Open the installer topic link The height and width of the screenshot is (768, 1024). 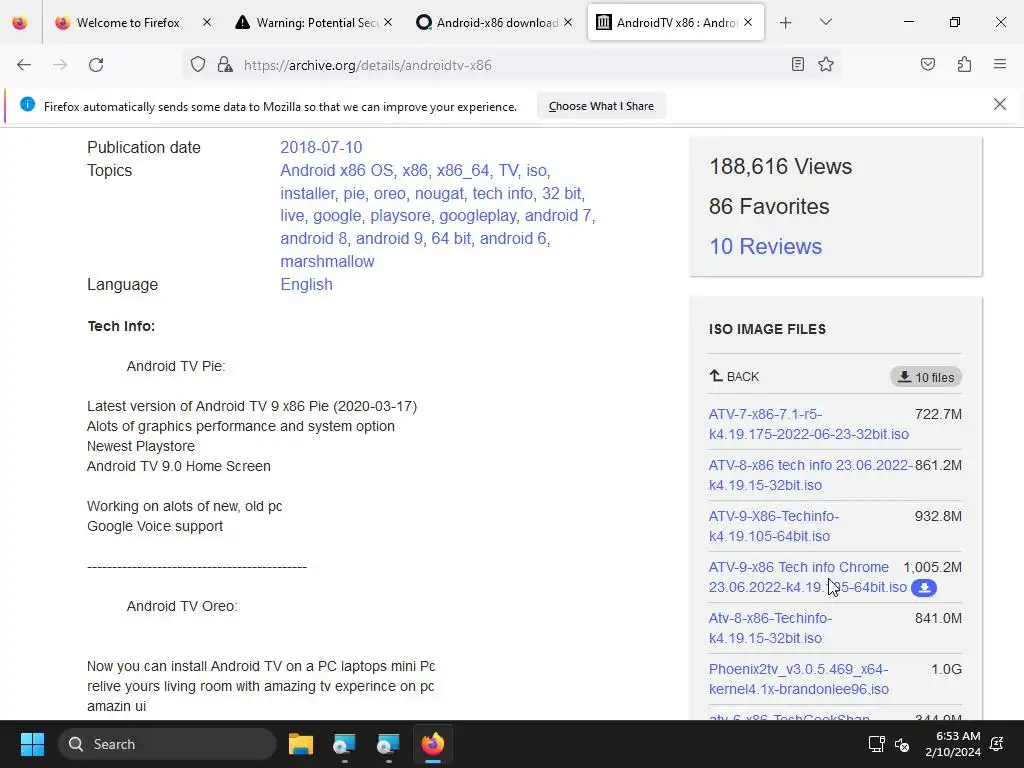(x=308, y=193)
